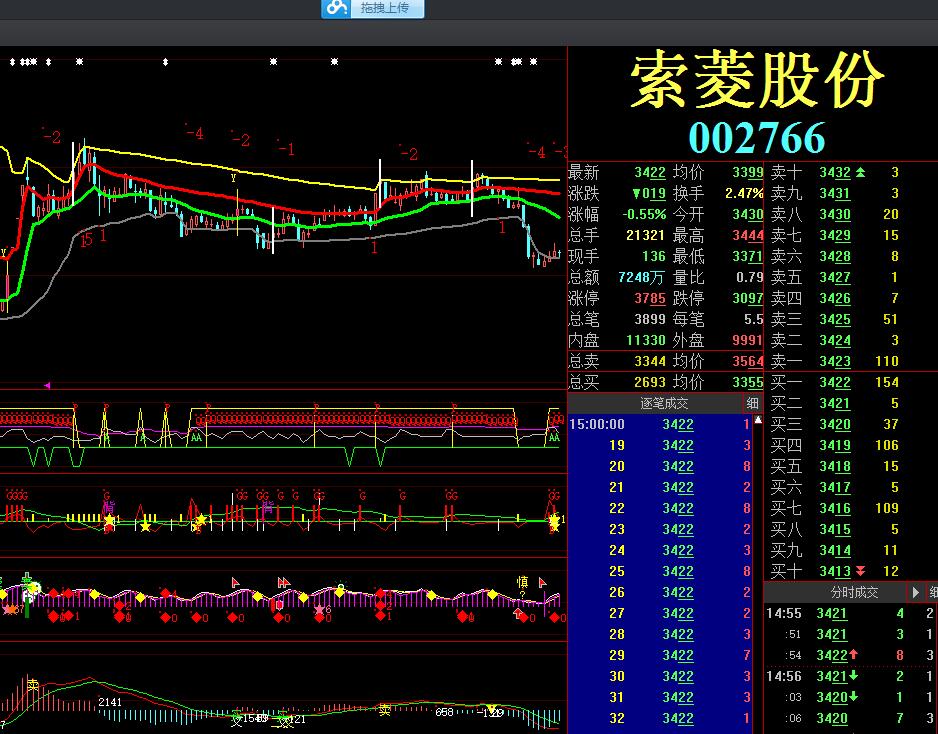Click the yellow 慎 warning marker

(522, 583)
